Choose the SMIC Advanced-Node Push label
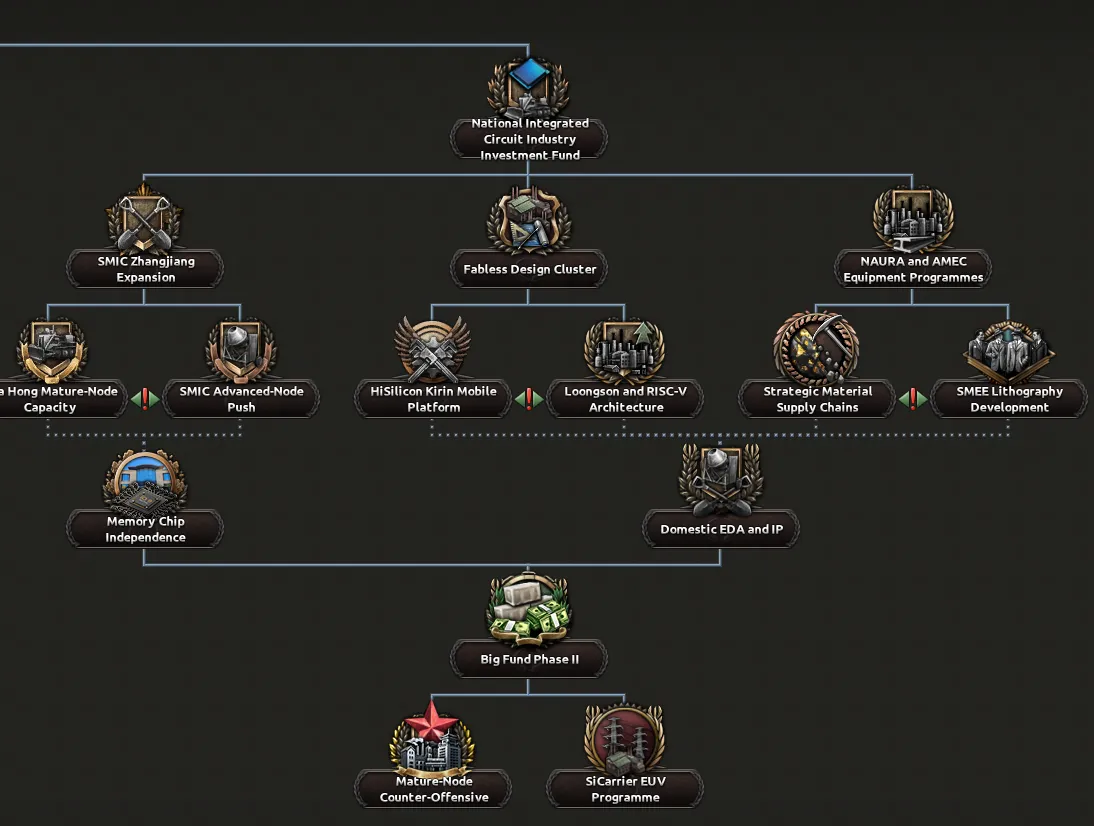The height and width of the screenshot is (826, 1094). coord(241,399)
